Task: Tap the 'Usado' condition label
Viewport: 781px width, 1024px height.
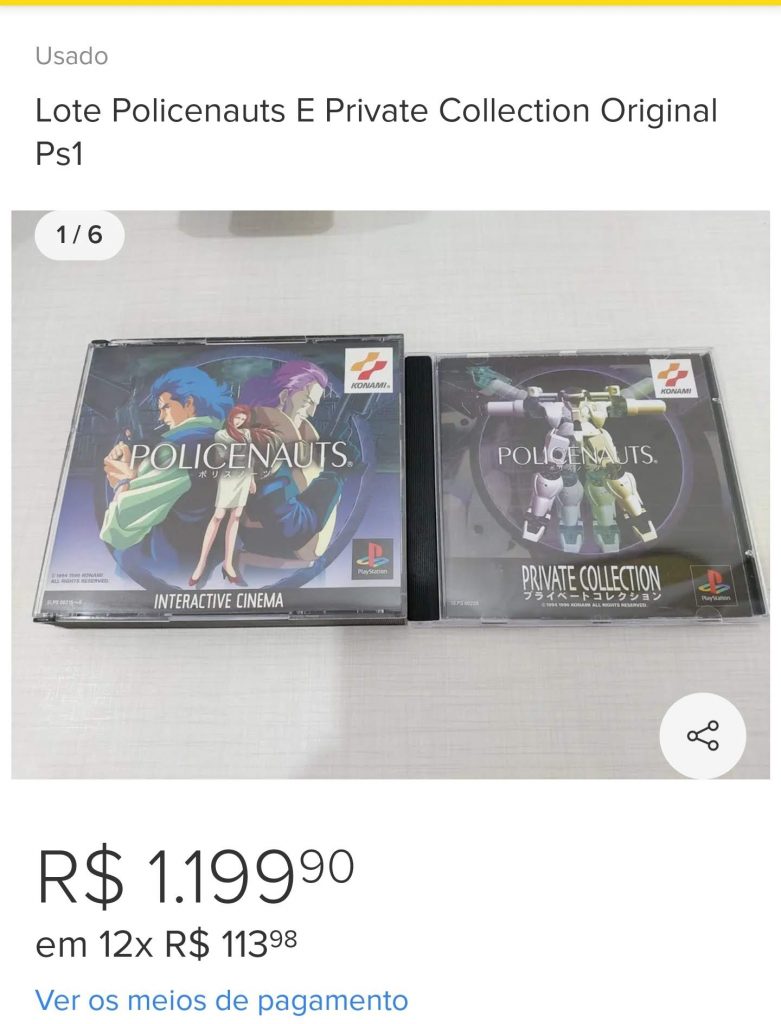Action: (x=72, y=56)
